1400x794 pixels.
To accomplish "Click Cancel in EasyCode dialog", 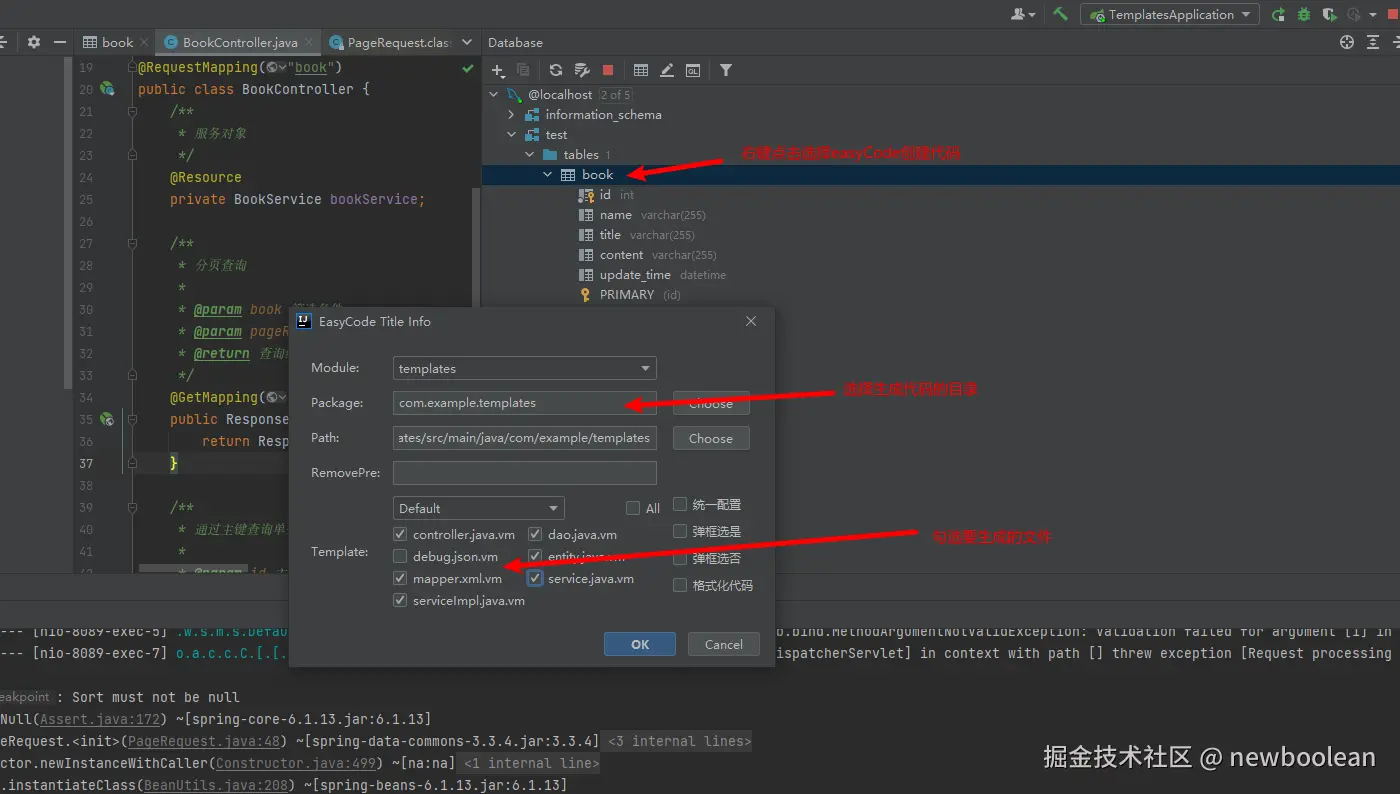I will click(x=723, y=644).
